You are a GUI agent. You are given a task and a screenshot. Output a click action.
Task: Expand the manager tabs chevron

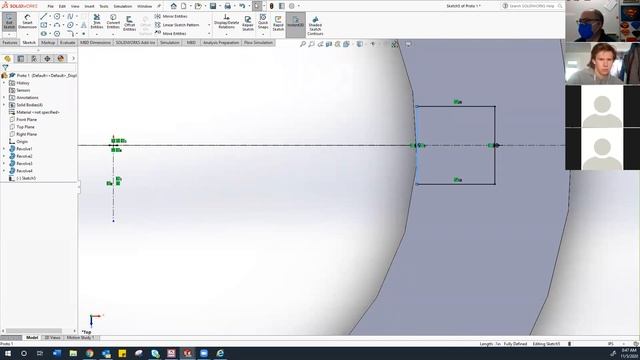[73, 59]
